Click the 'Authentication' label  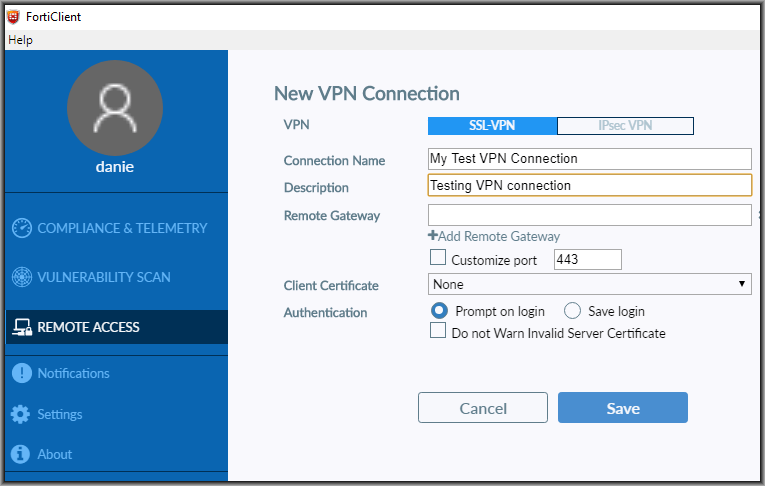tap(325, 312)
